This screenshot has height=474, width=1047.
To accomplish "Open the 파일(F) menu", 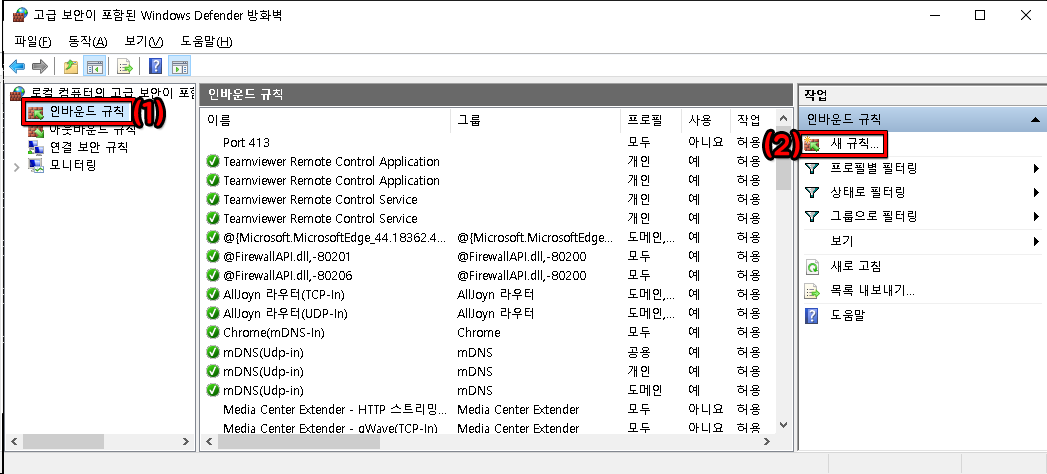I will tap(33, 41).
